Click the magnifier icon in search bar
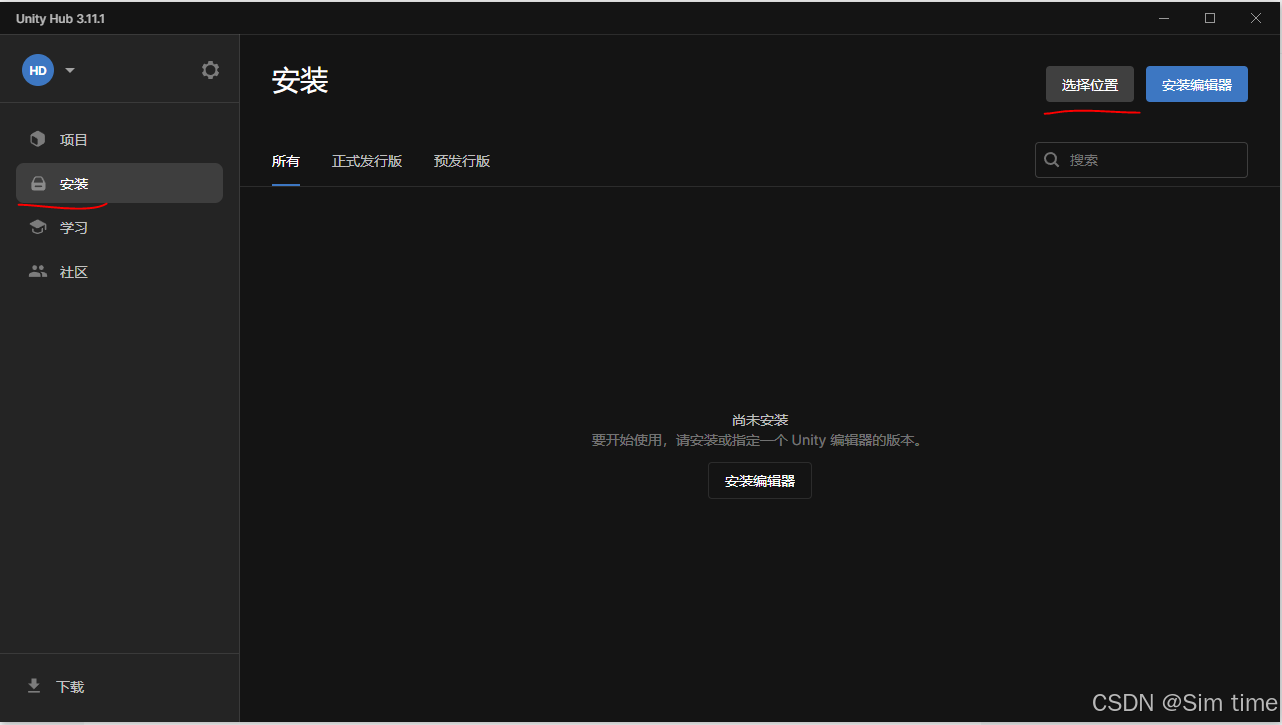This screenshot has height=725, width=1282. [x=1051, y=159]
